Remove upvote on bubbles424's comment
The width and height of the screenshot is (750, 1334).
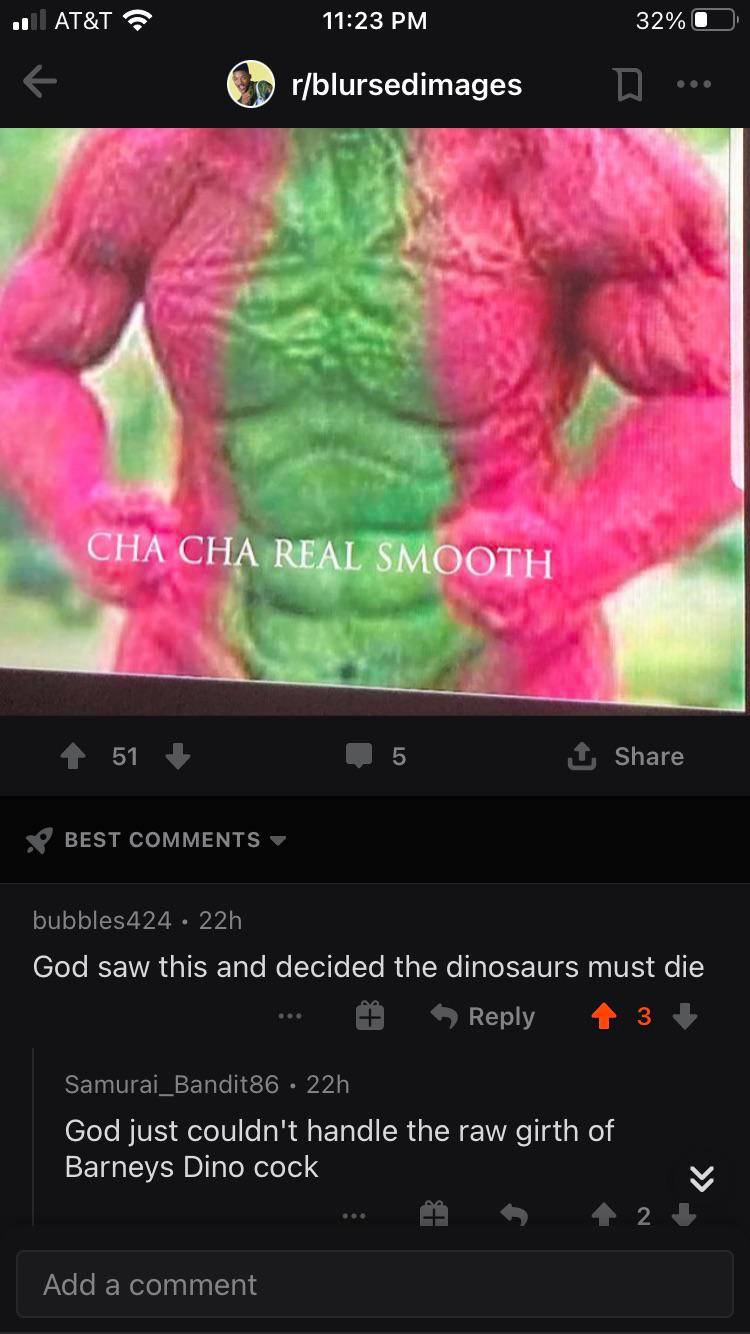tap(603, 1017)
